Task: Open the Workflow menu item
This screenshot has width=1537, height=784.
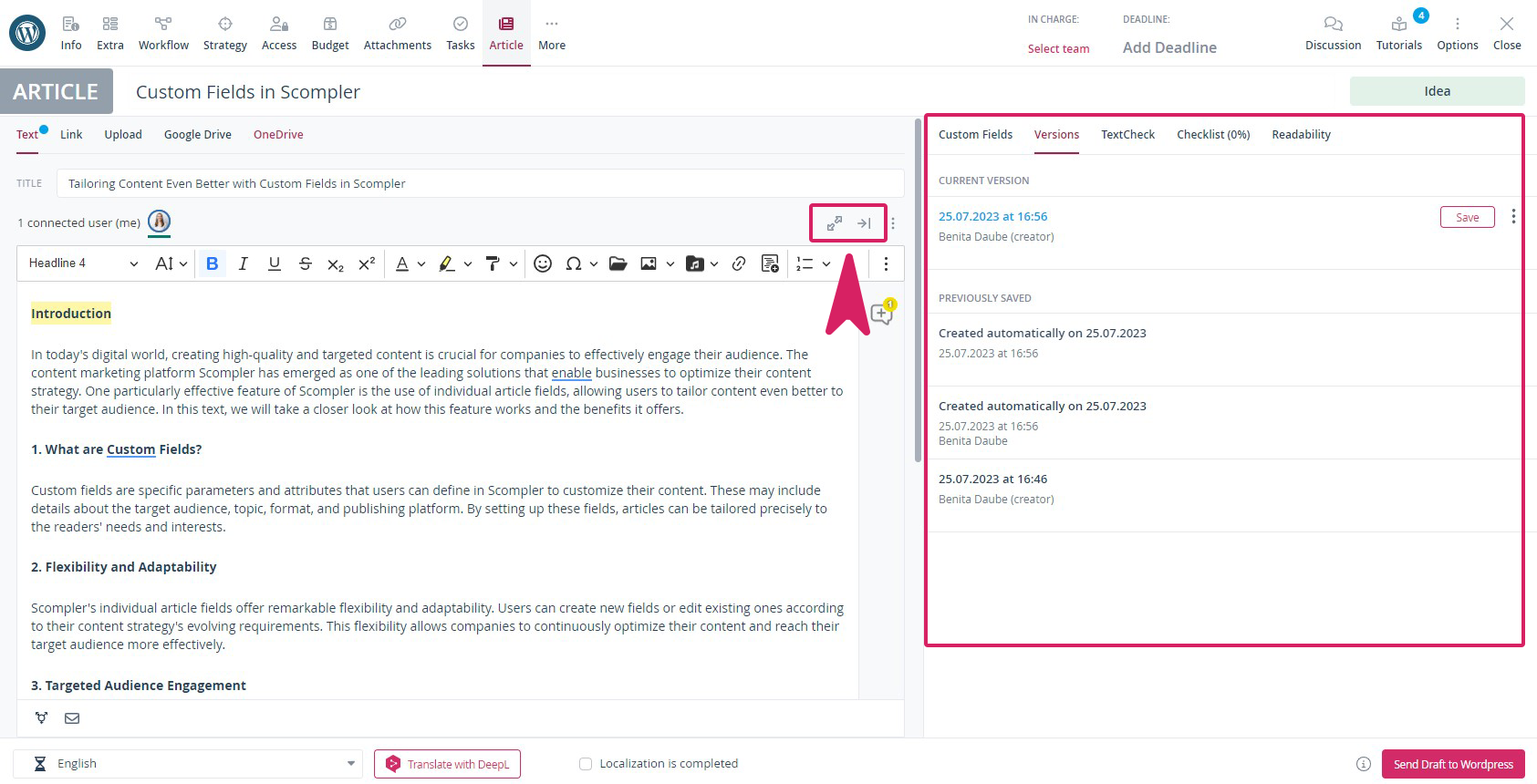Action: 163,33
